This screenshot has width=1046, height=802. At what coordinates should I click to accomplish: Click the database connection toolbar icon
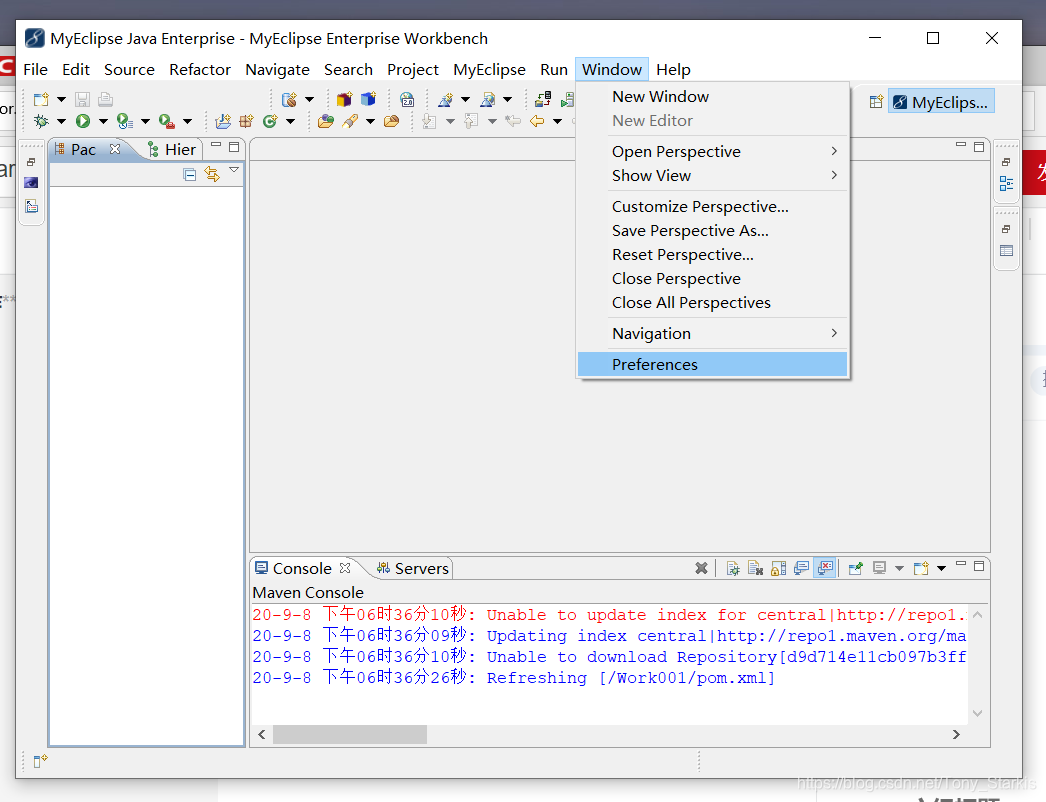tap(289, 99)
